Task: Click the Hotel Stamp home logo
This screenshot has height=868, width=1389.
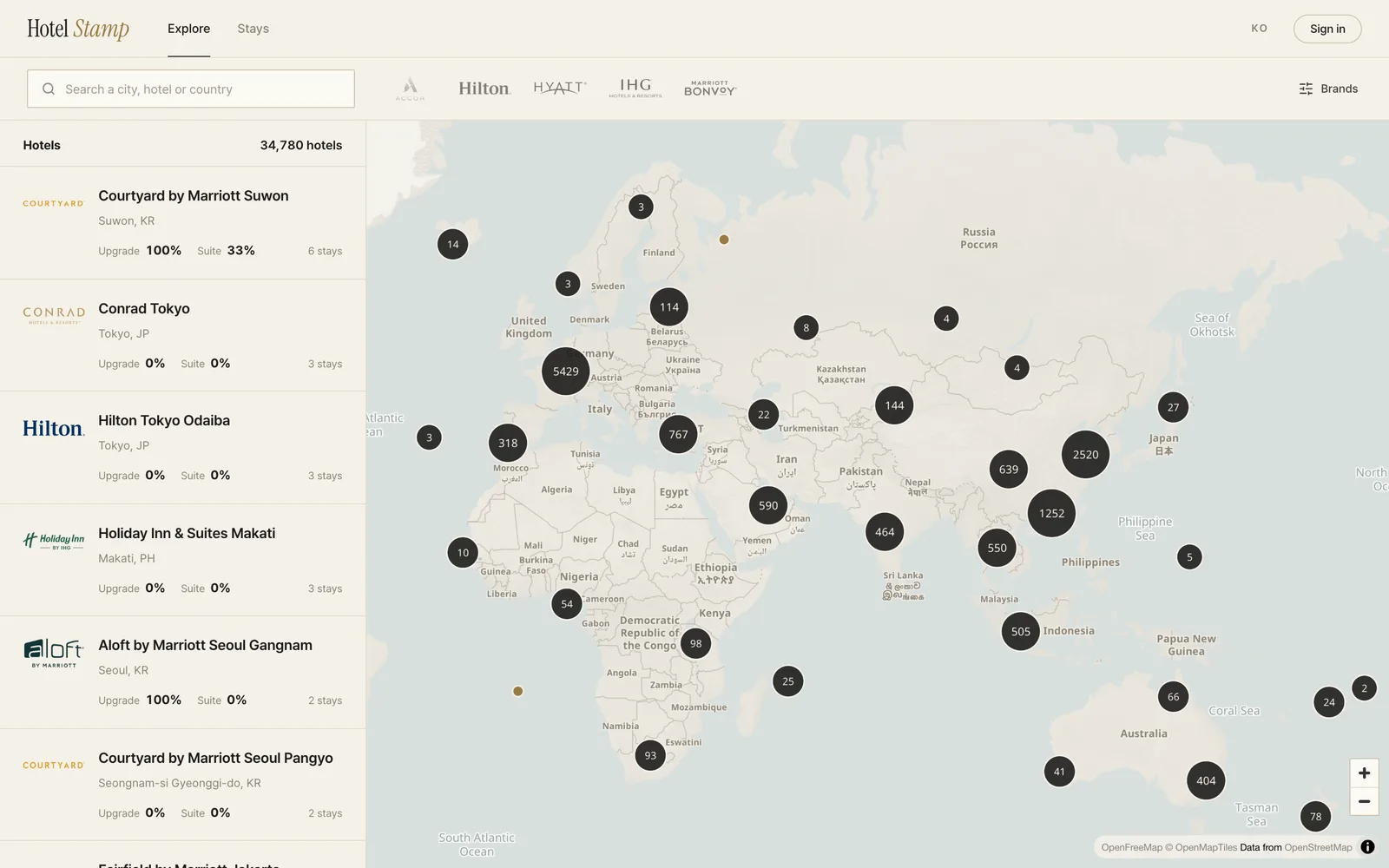Action: pyautogui.click(x=78, y=29)
